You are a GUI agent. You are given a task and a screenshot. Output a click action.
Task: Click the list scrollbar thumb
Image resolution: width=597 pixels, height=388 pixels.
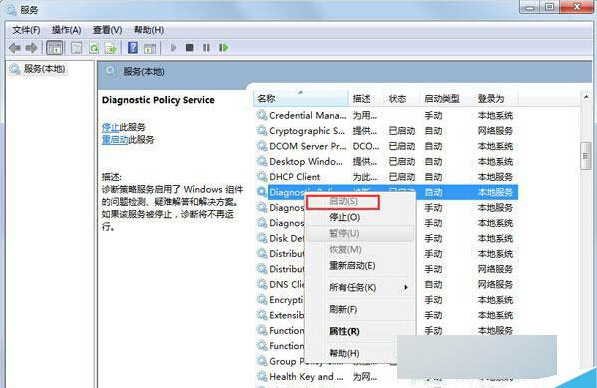[x=586, y=155]
